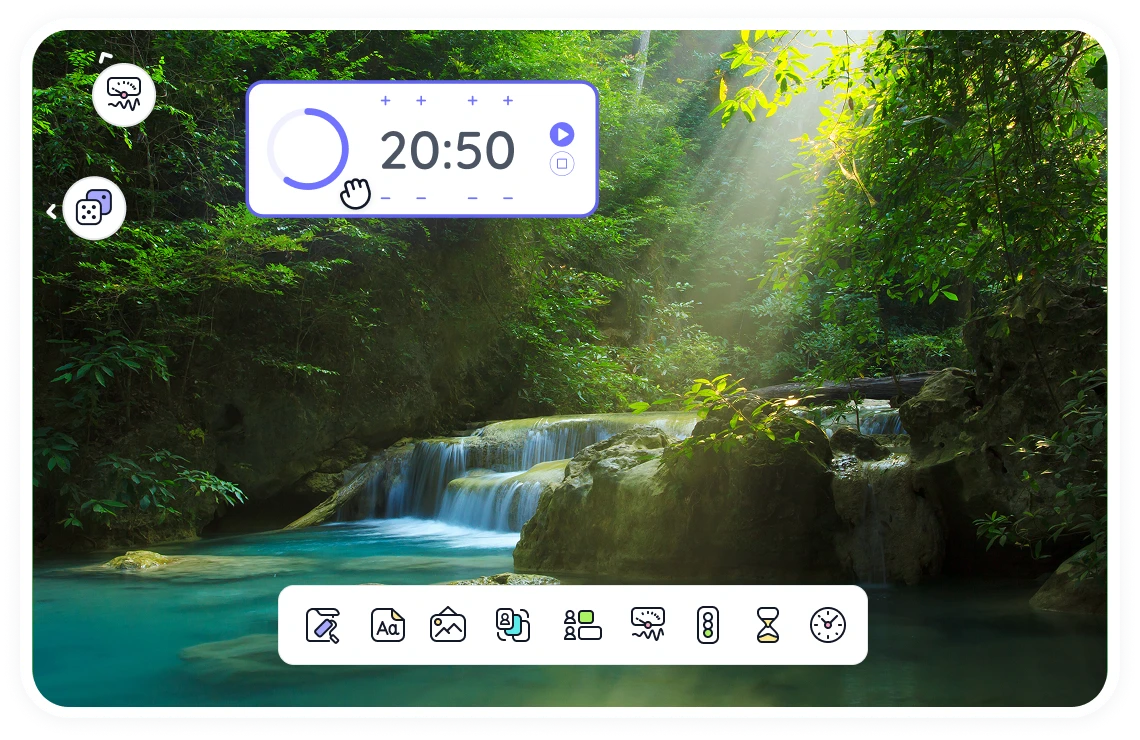Viewport: 1140px width, 740px height.
Task: Open the Draw tool in bottom toolbar
Action: [x=323, y=625]
